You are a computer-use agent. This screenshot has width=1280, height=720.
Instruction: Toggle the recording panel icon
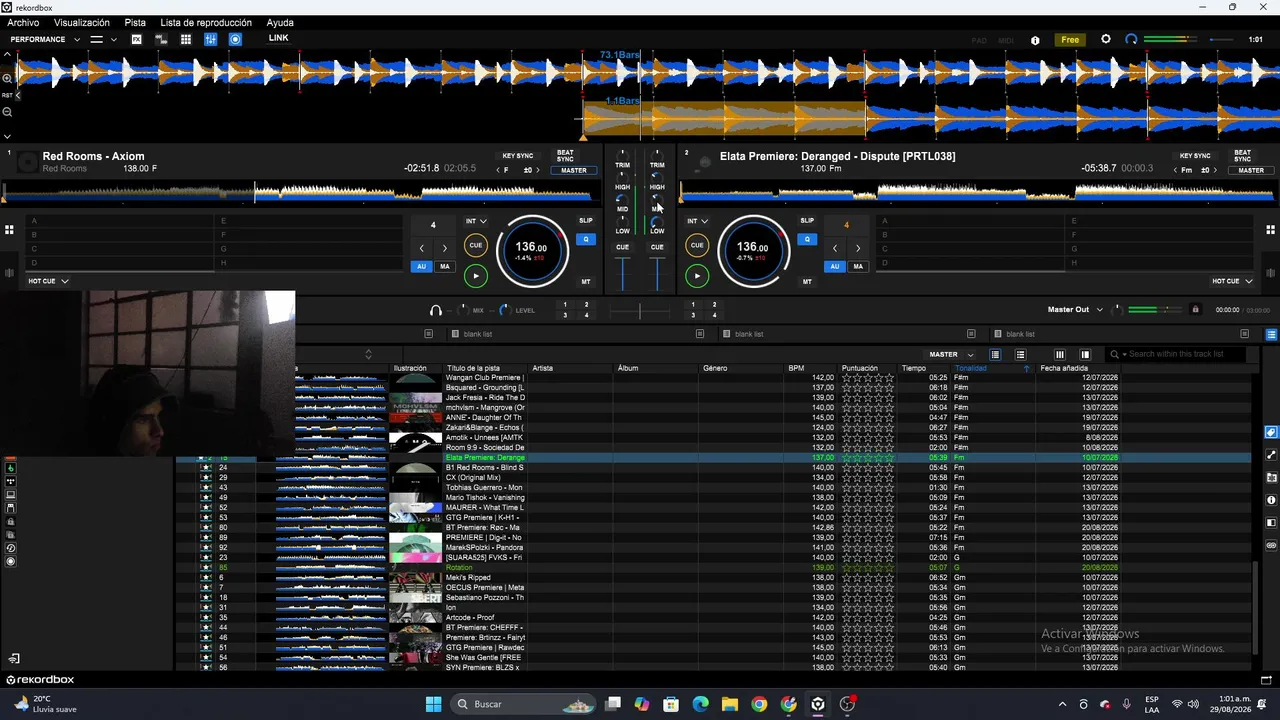(x=235, y=39)
